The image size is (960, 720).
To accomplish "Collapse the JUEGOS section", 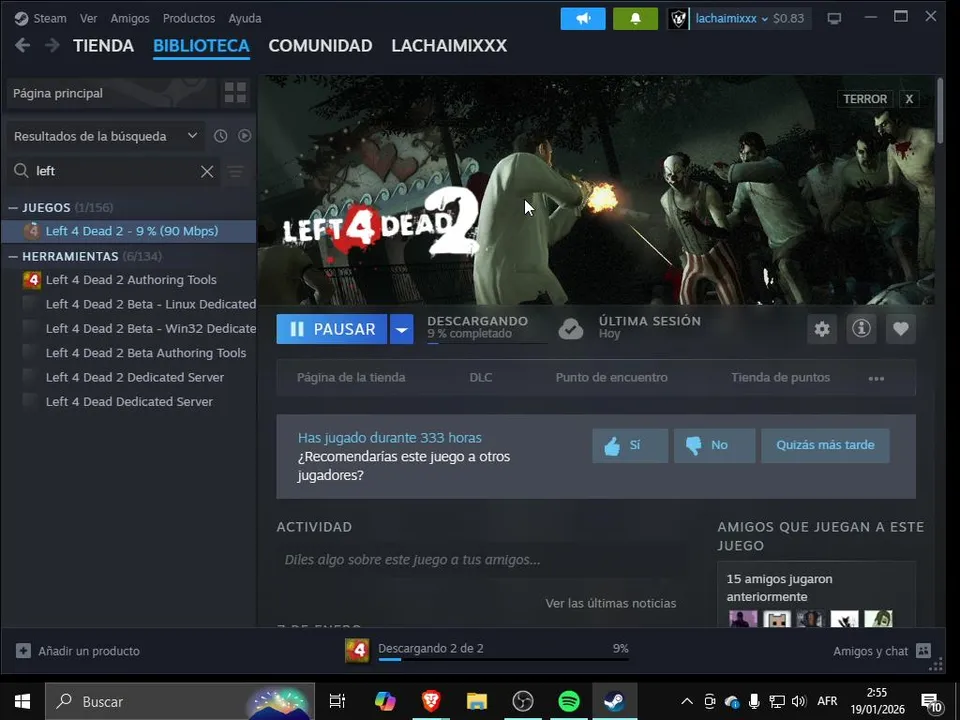I will pyautogui.click(x=13, y=208).
